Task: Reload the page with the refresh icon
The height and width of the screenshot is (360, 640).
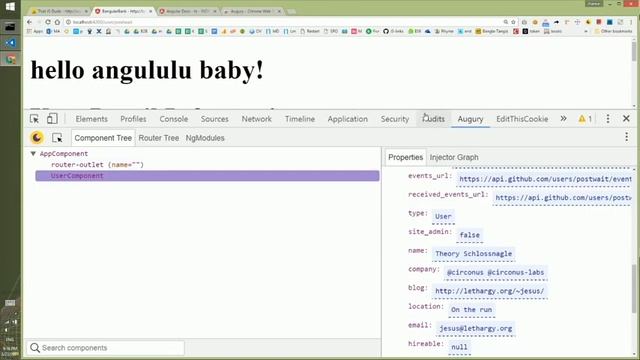Action: (x=48, y=22)
